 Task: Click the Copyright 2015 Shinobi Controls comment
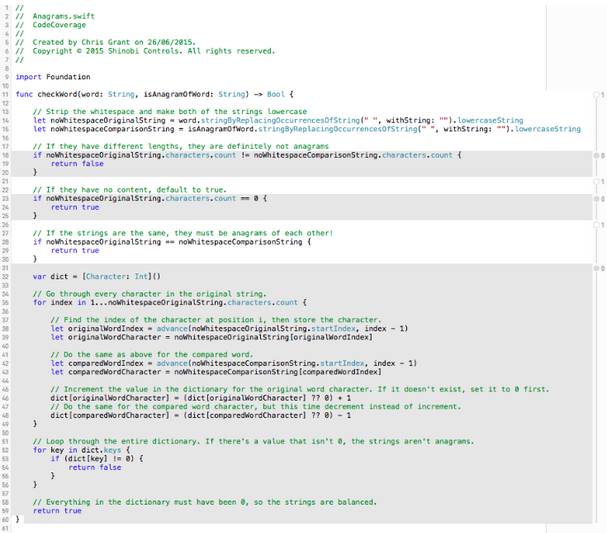pos(145,51)
